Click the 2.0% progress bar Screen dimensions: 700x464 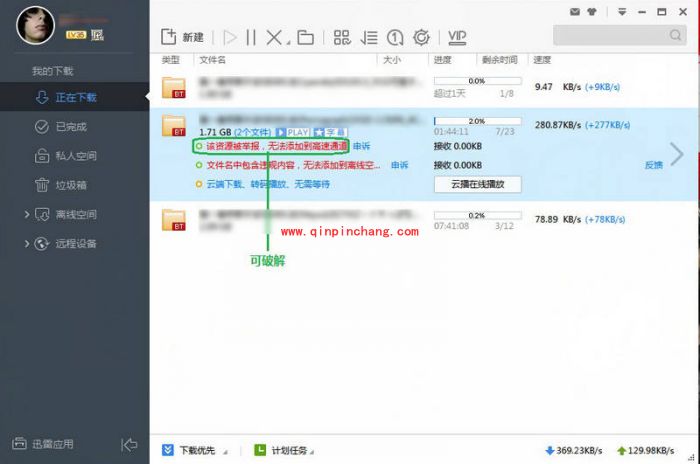click(477, 121)
